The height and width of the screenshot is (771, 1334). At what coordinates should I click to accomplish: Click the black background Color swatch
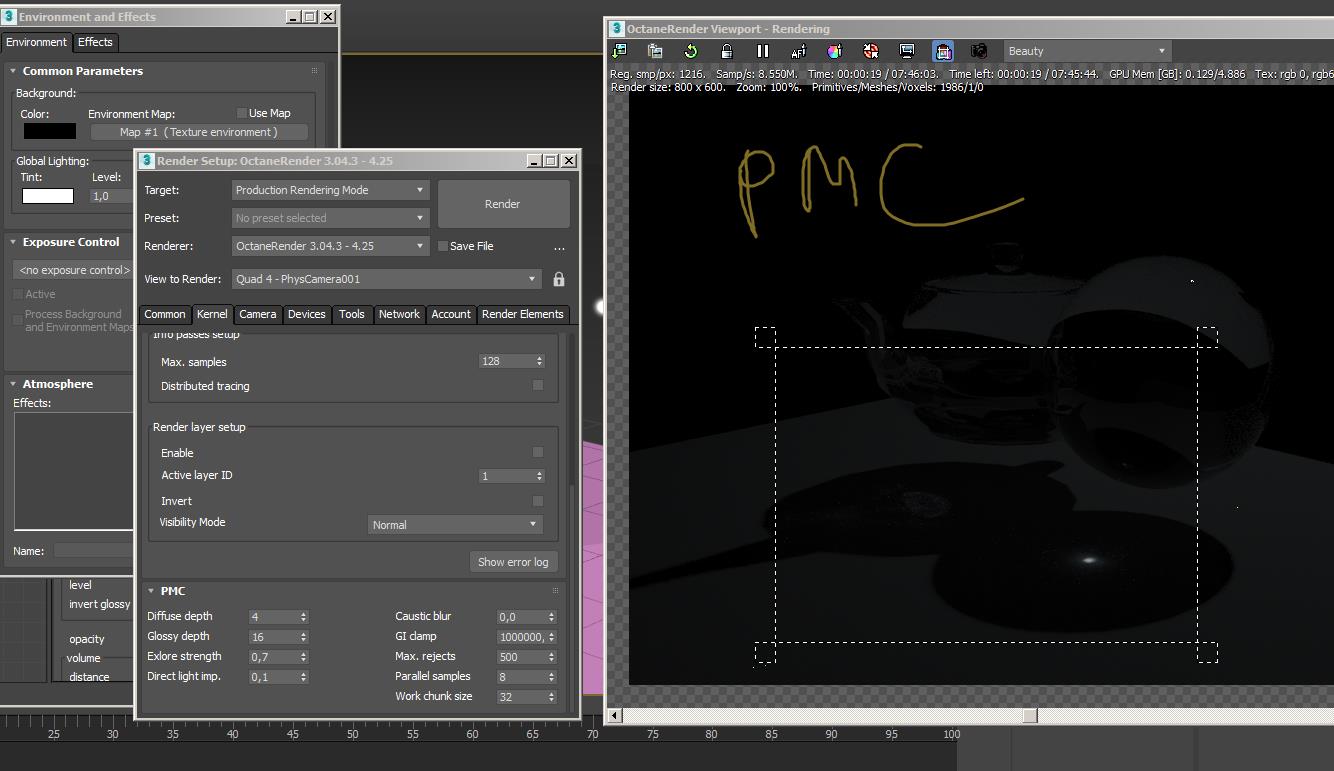coord(50,131)
